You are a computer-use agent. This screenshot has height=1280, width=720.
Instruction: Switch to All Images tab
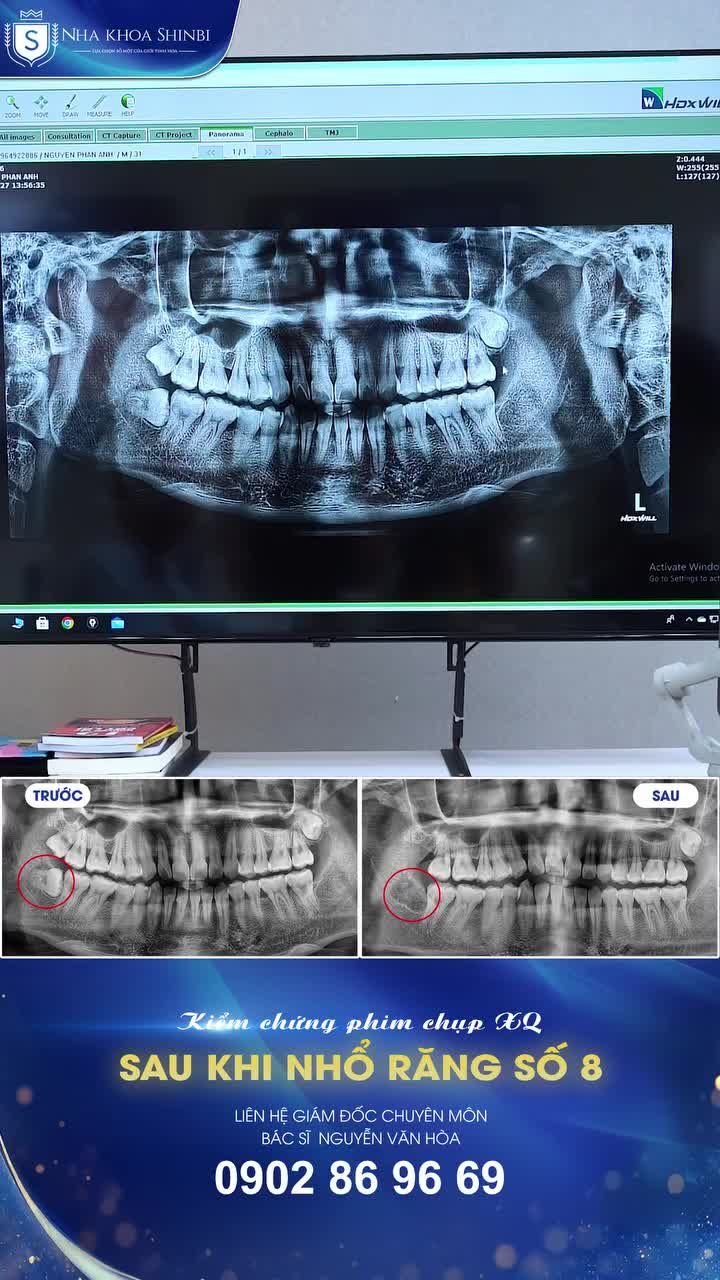click(x=18, y=135)
